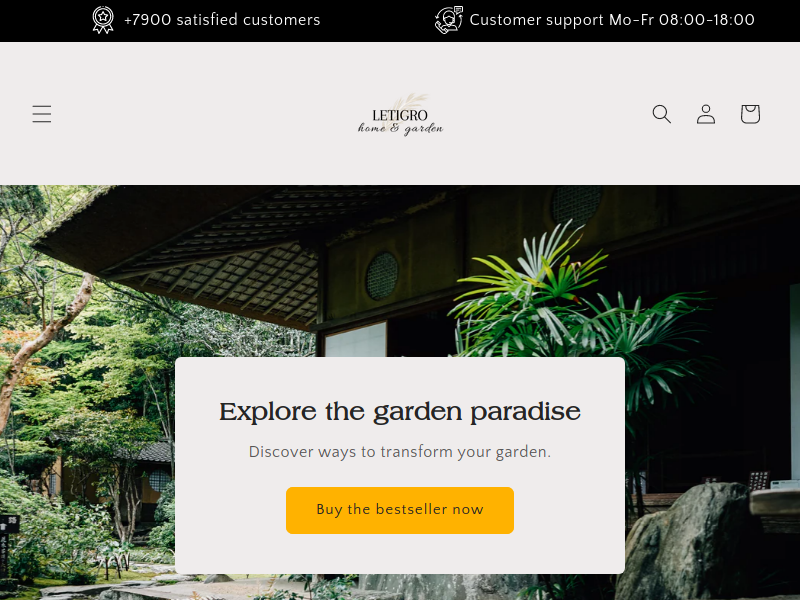Click 'Discover ways to transform your garden.' text

click(x=399, y=452)
